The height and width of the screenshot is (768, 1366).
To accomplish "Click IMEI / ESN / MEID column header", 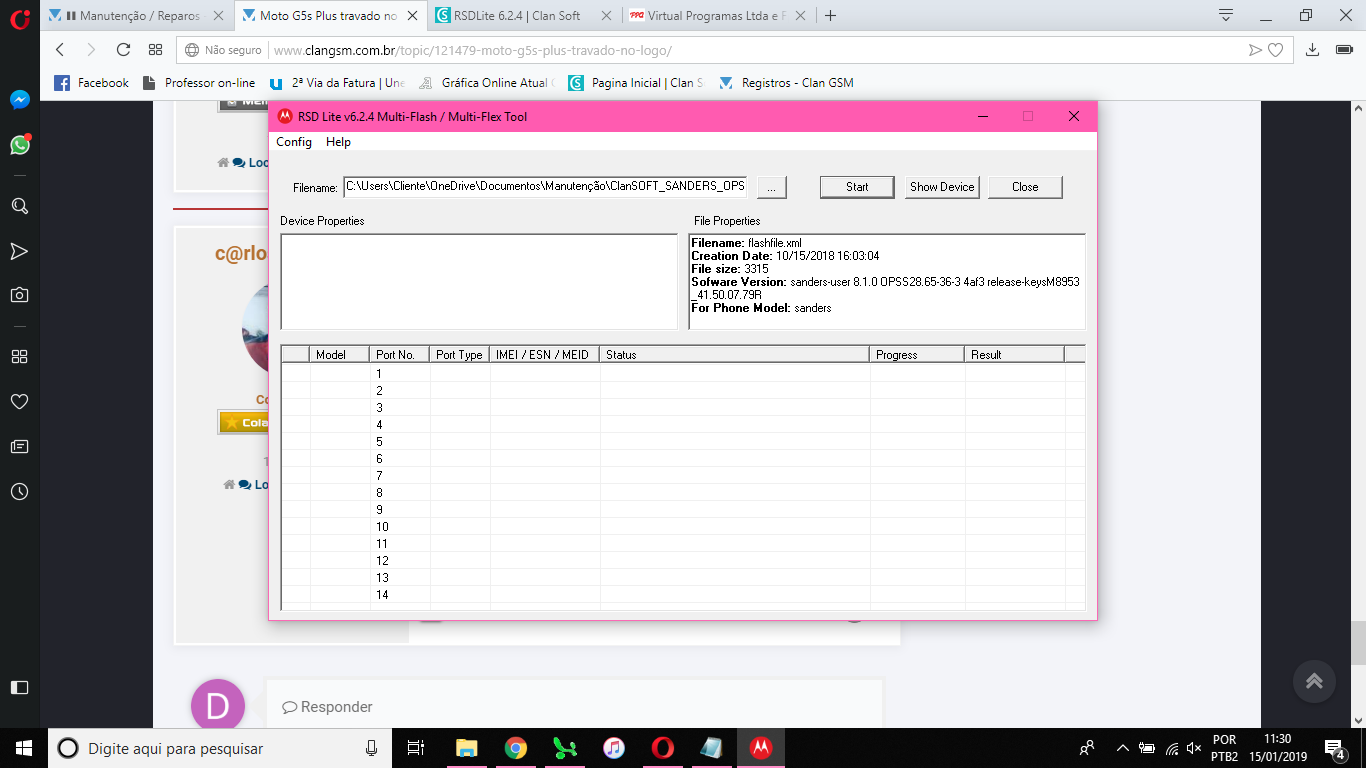I will (x=545, y=354).
